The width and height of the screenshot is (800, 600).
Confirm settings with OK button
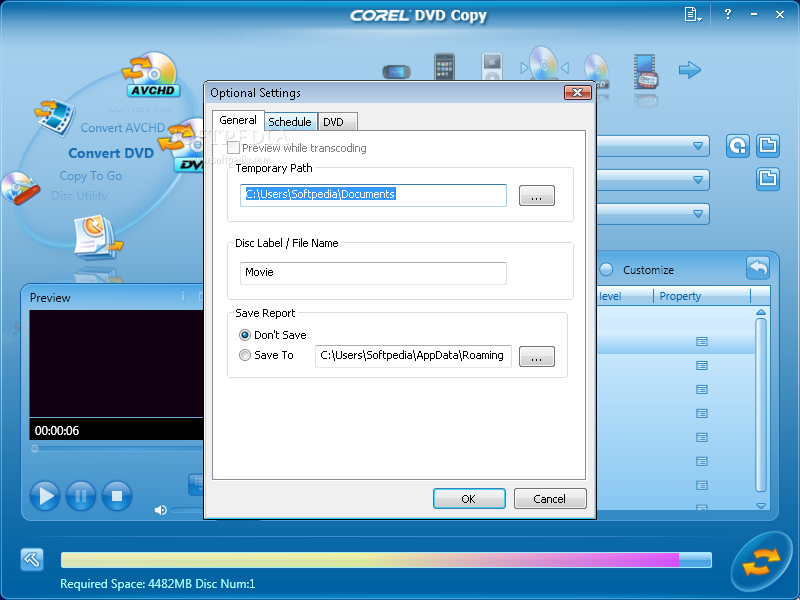pos(469,498)
